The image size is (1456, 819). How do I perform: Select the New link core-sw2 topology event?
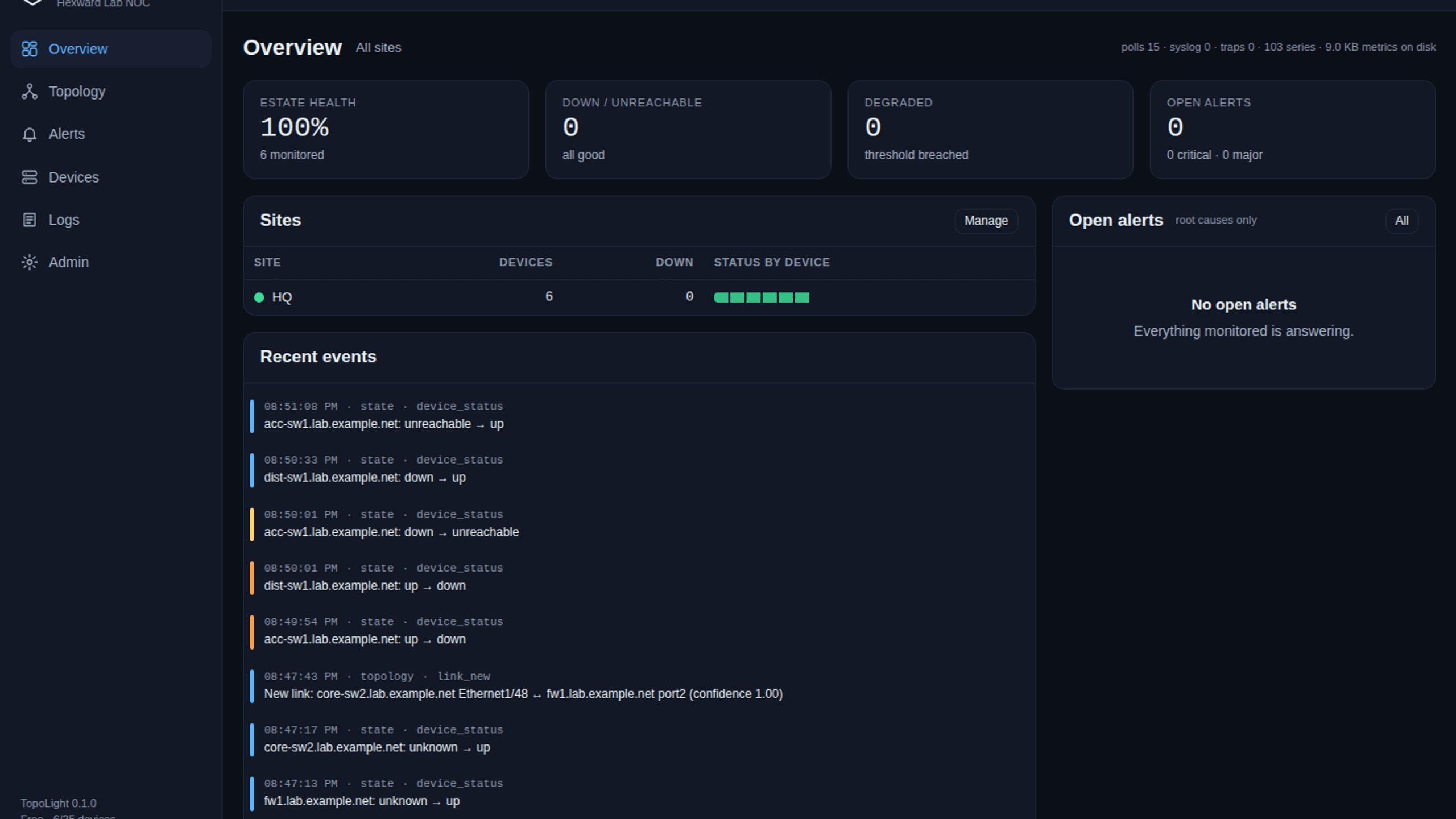tap(639, 685)
